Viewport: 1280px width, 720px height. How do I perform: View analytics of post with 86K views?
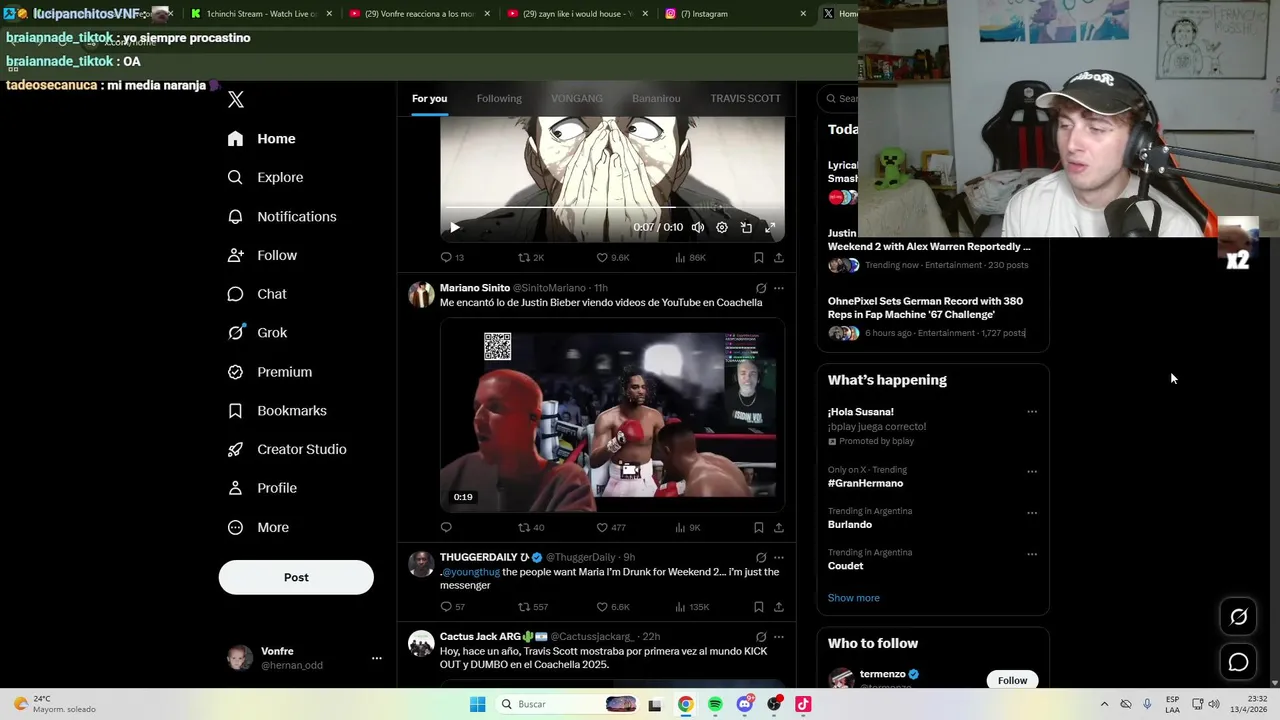click(690, 257)
